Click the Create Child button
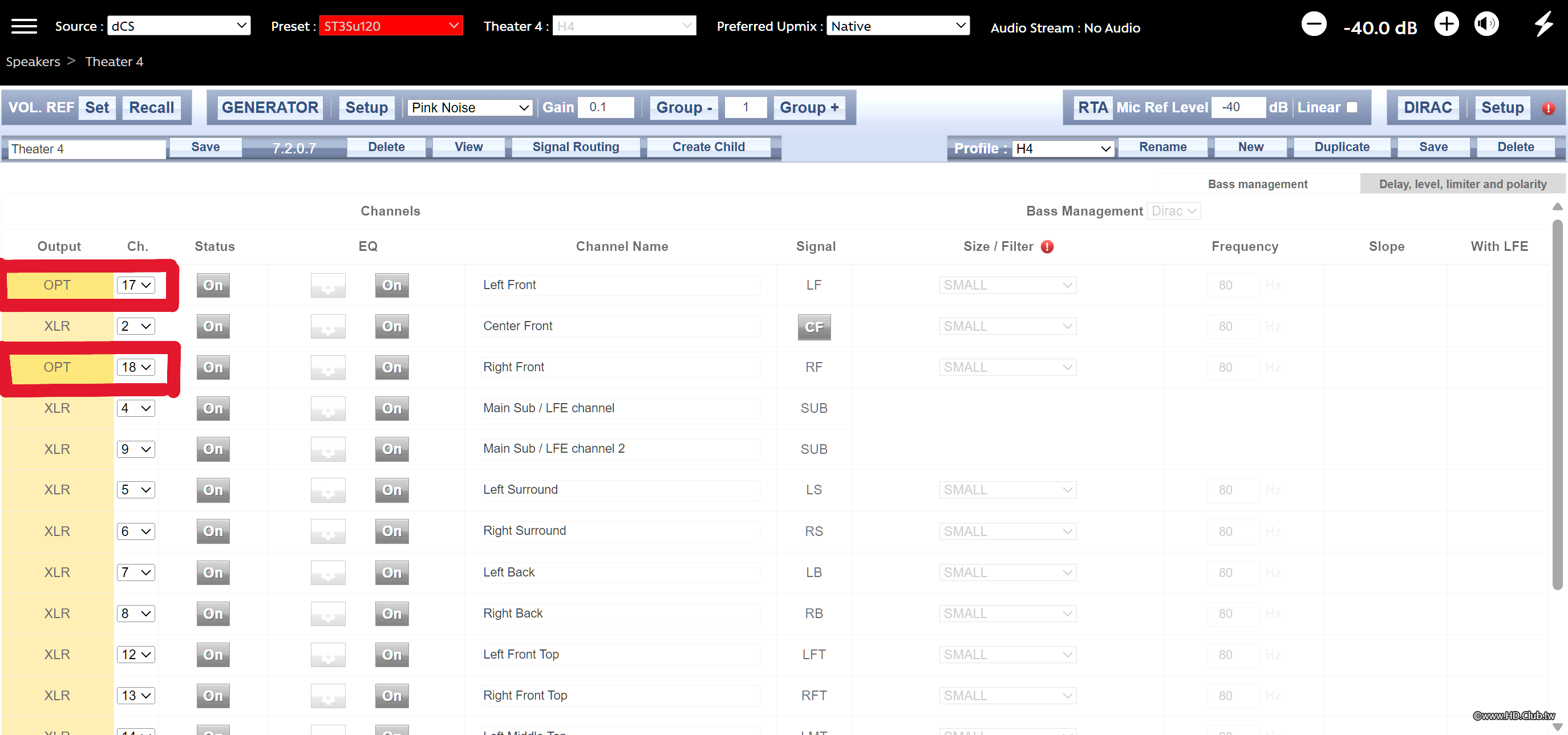The height and width of the screenshot is (735, 1568). (x=708, y=147)
